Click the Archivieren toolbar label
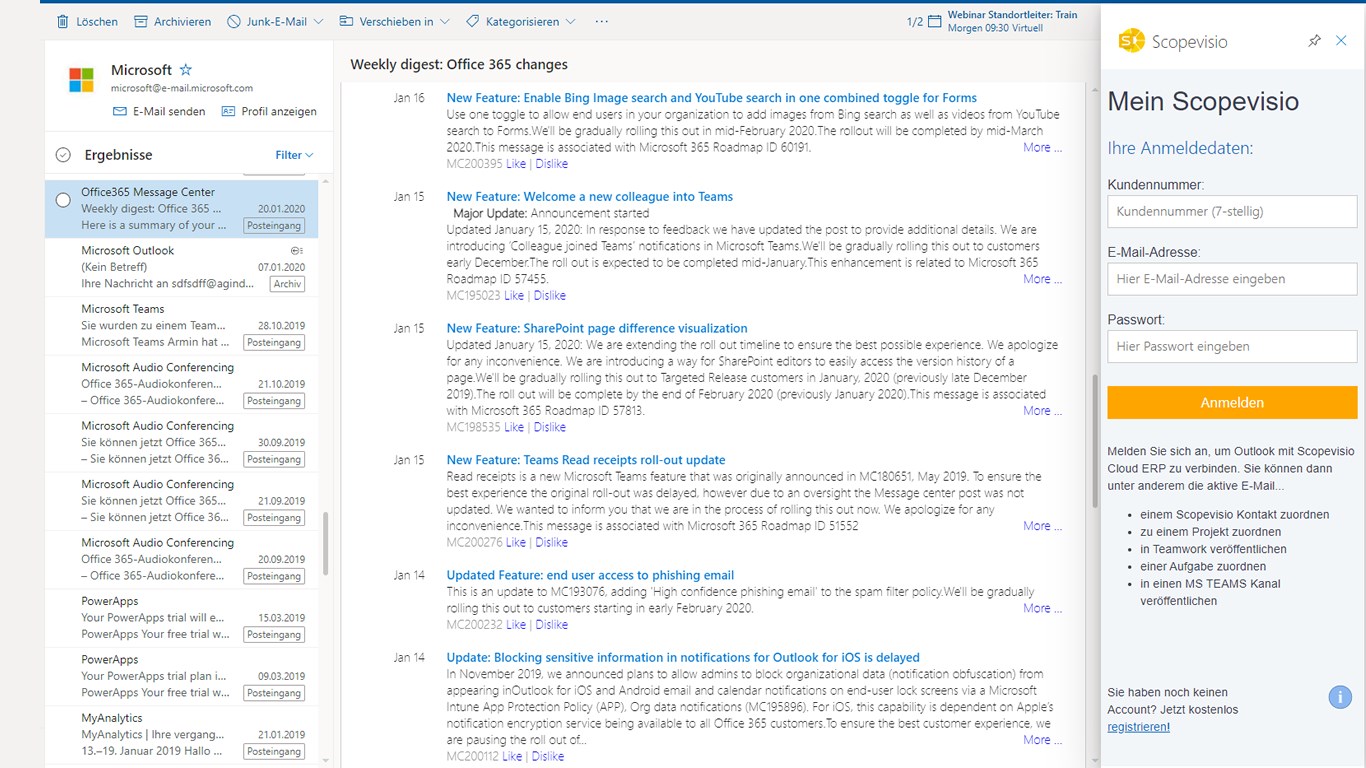 point(183,21)
